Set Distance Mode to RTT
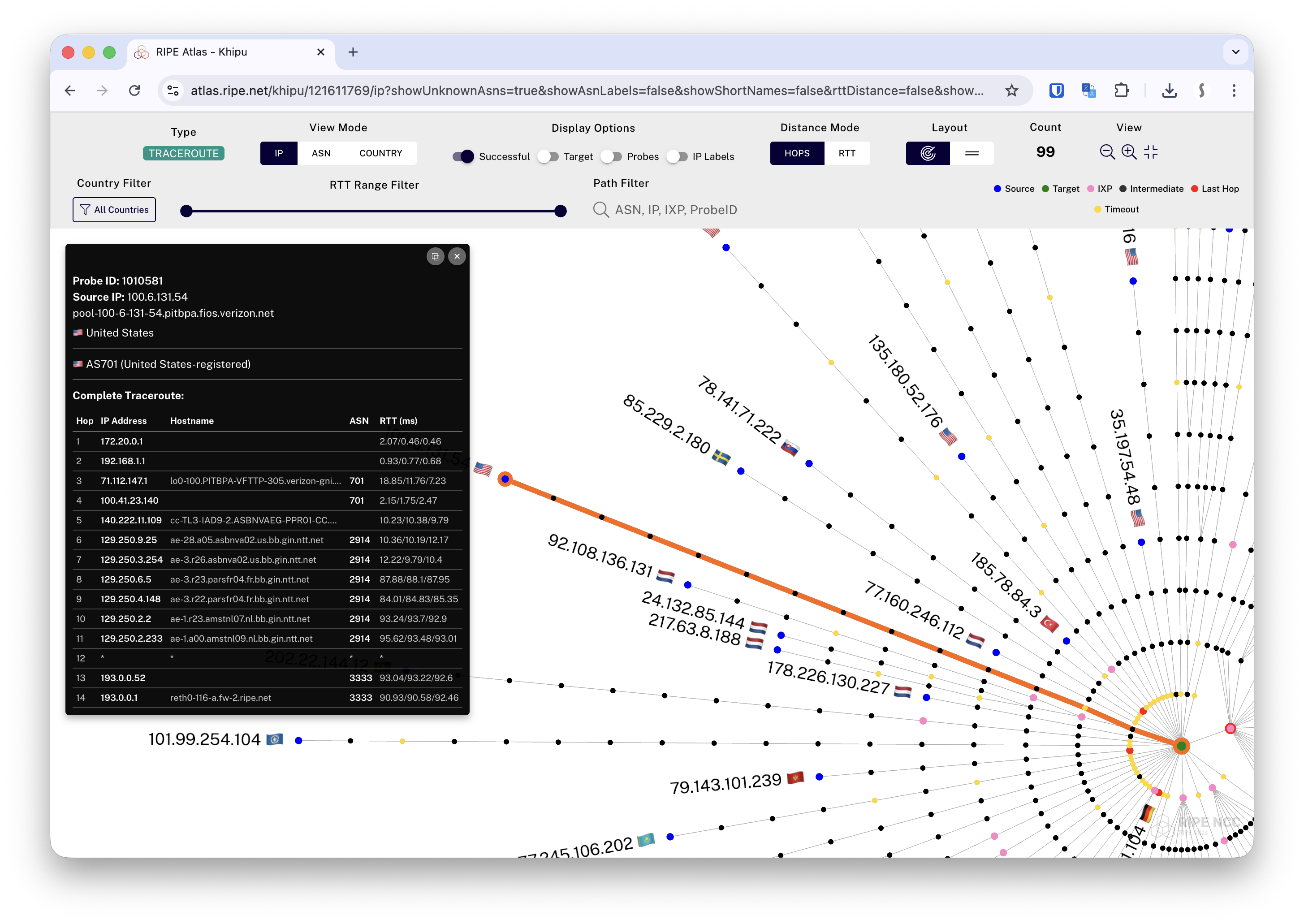This screenshot has height=924, width=1304. [847, 153]
